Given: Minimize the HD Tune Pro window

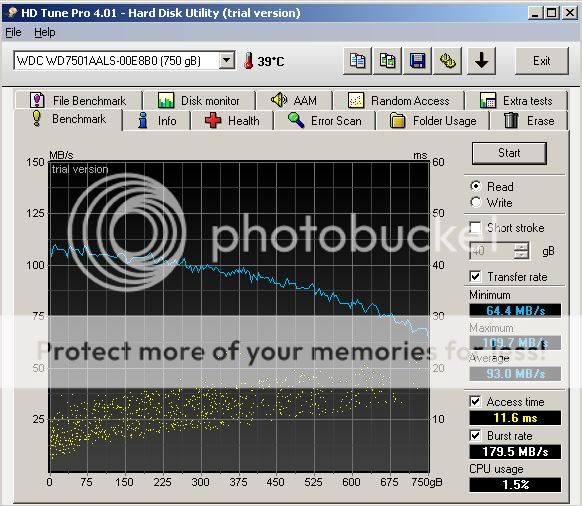Looking at the screenshot, I should tap(534, 13).
